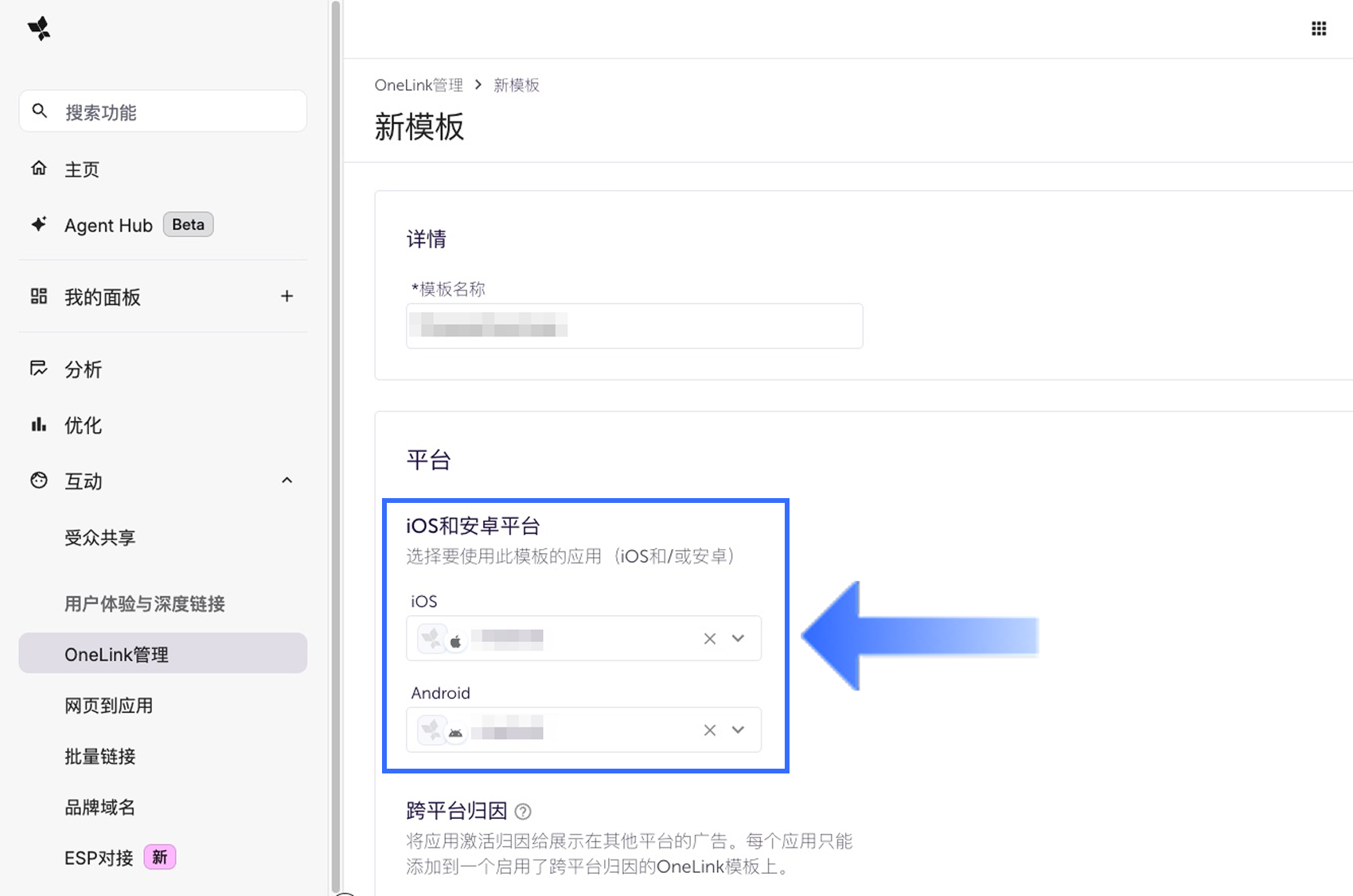Open the 批量链接 page

point(100,756)
